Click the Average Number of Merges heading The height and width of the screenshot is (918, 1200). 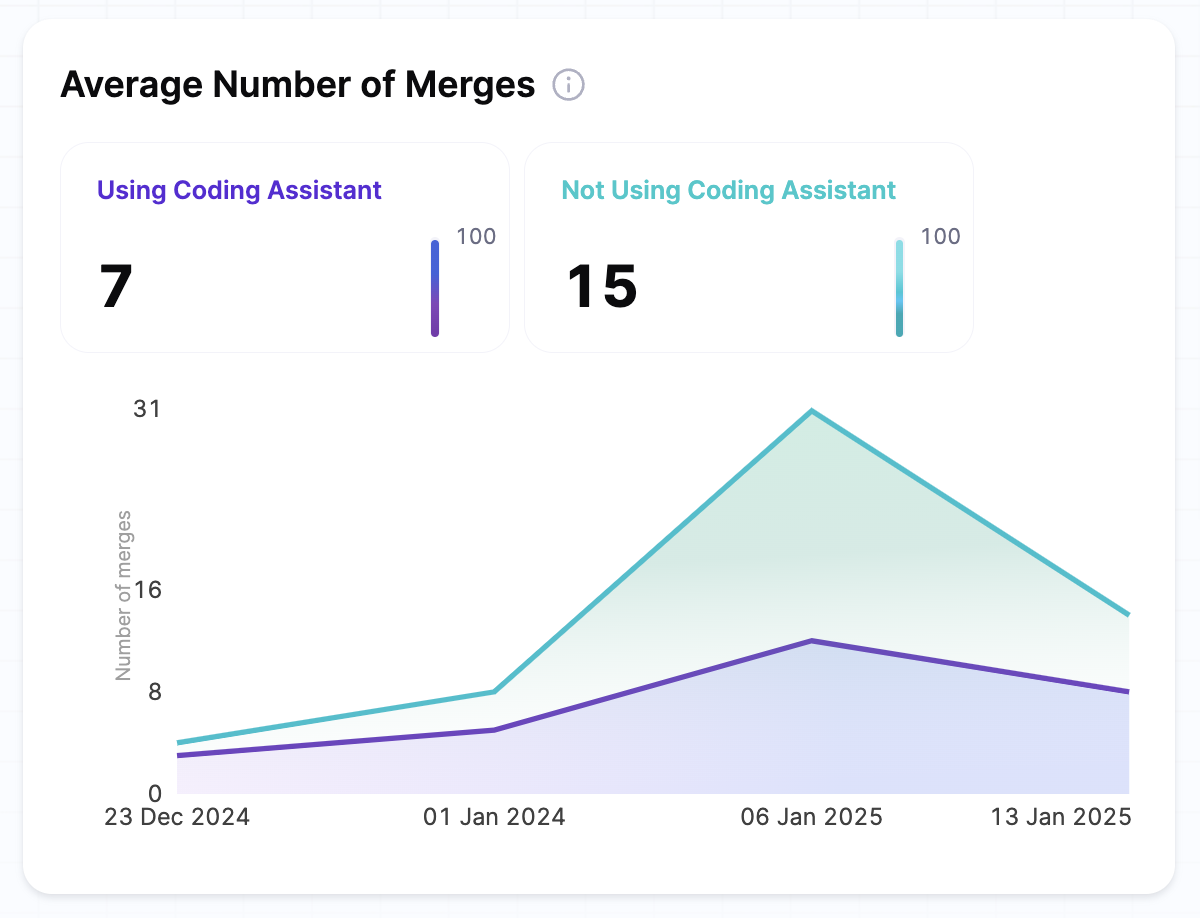click(x=298, y=85)
